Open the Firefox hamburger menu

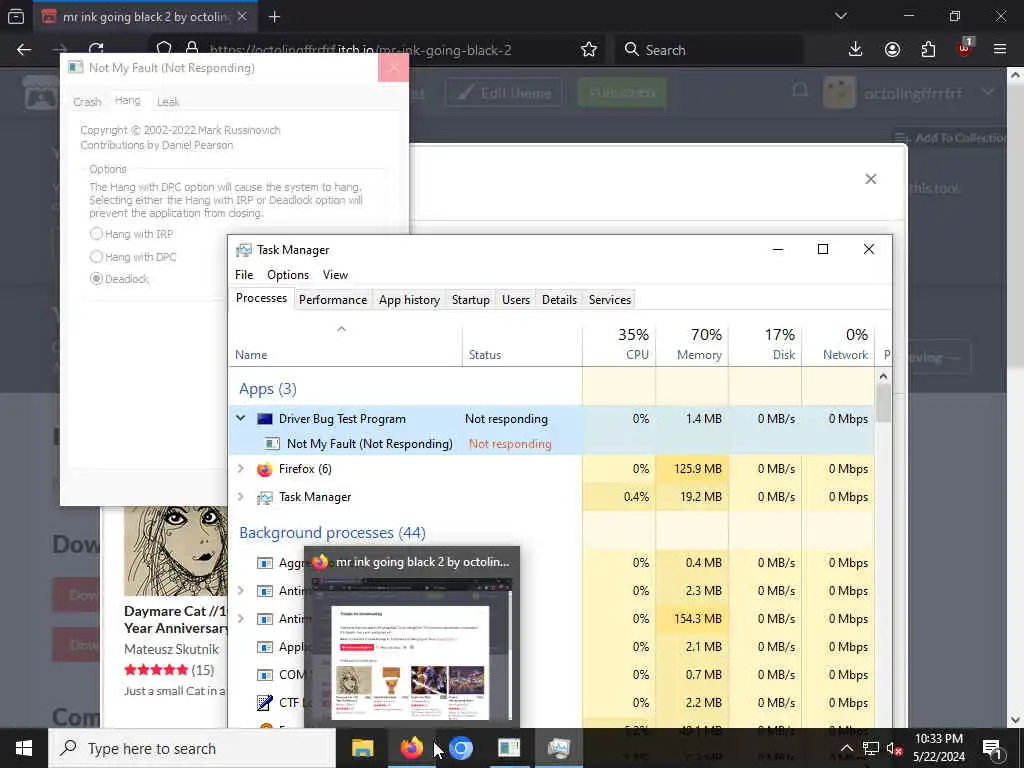(1000, 50)
